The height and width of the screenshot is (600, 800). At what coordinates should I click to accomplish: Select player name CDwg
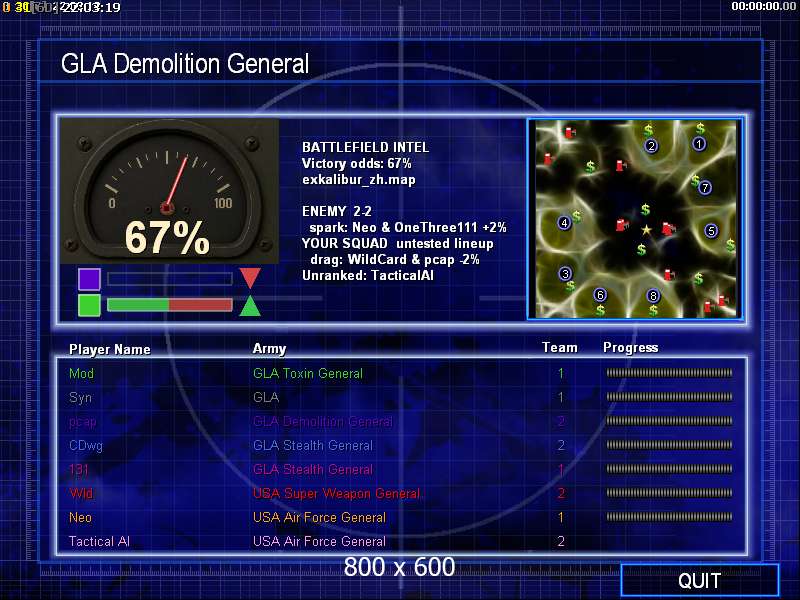(86, 445)
